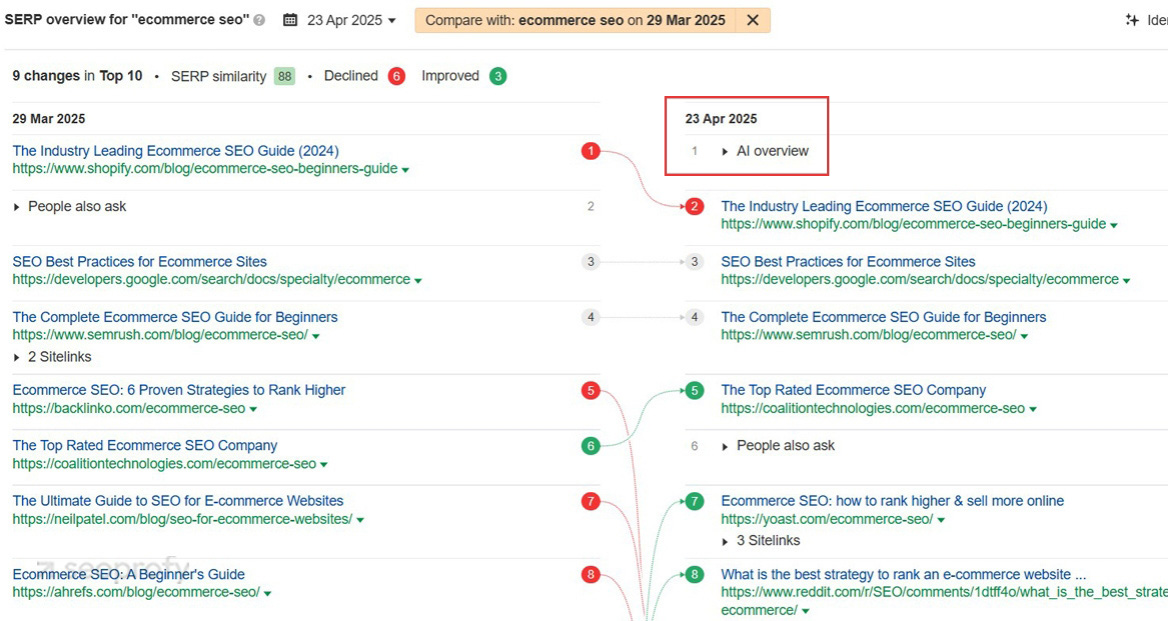Click green position 8 marker for reddit
Viewport: 1168px width, 621px height.
coord(694,574)
